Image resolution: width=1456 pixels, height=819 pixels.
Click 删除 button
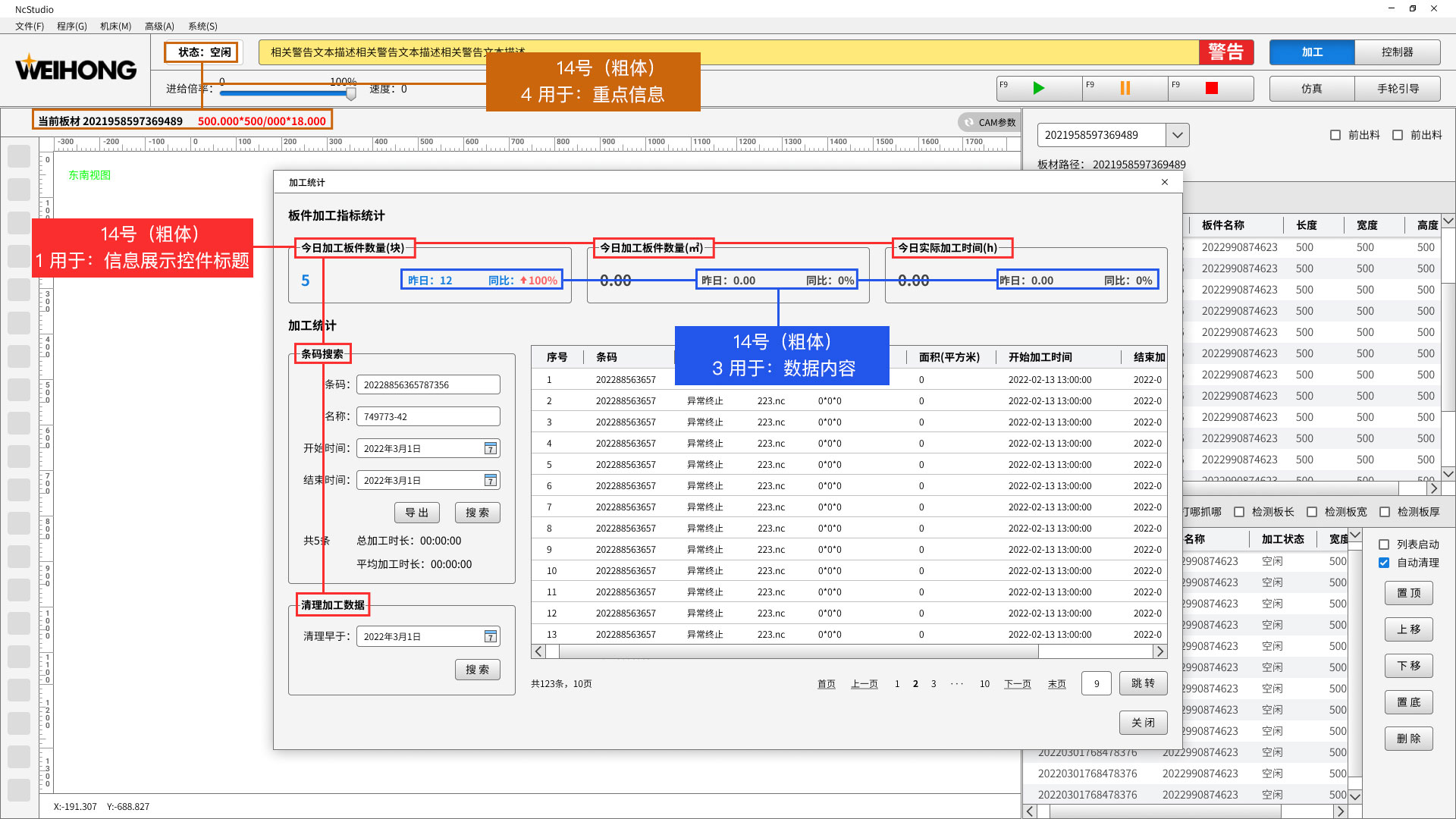pyautogui.click(x=1409, y=739)
